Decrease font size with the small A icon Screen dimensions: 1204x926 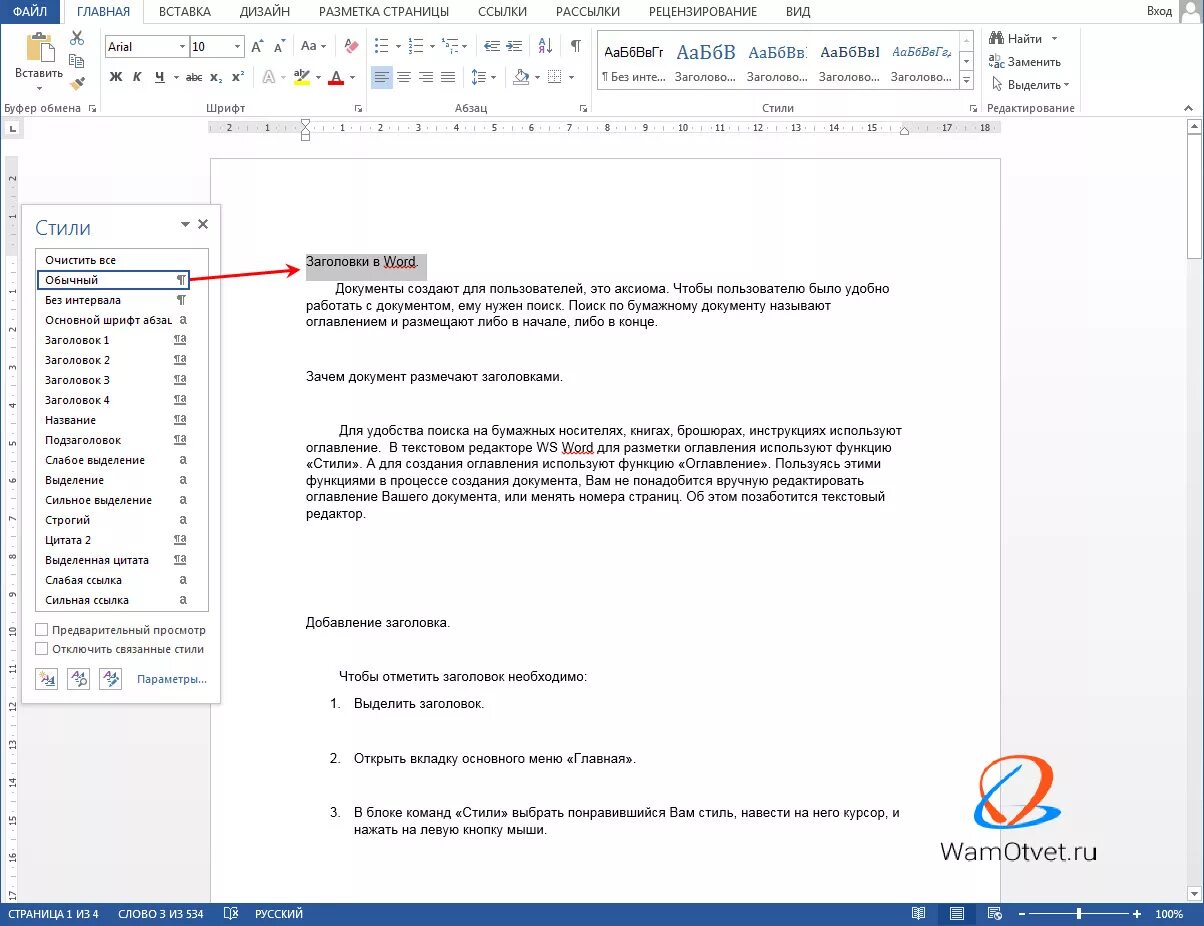pos(279,47)
